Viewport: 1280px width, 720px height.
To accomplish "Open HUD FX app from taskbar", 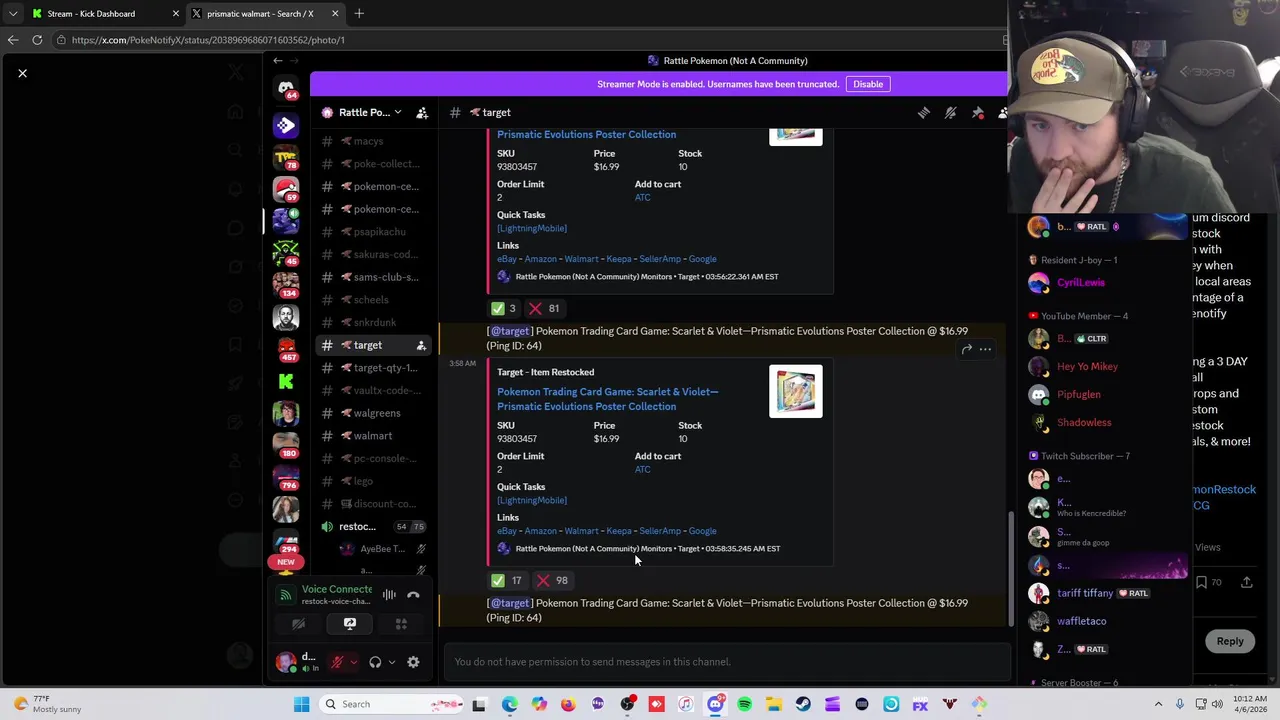I will click(920, 704).
